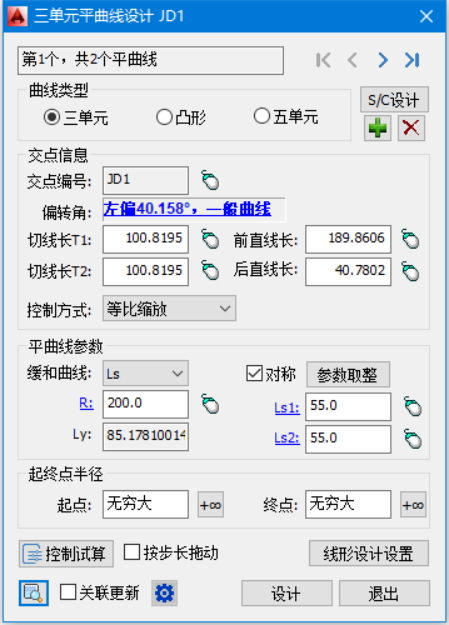Screen dimensions: 449x625
Task: Uncheck the 对称 checkbox
Action: pyautogui.click(x=254, y=373)
